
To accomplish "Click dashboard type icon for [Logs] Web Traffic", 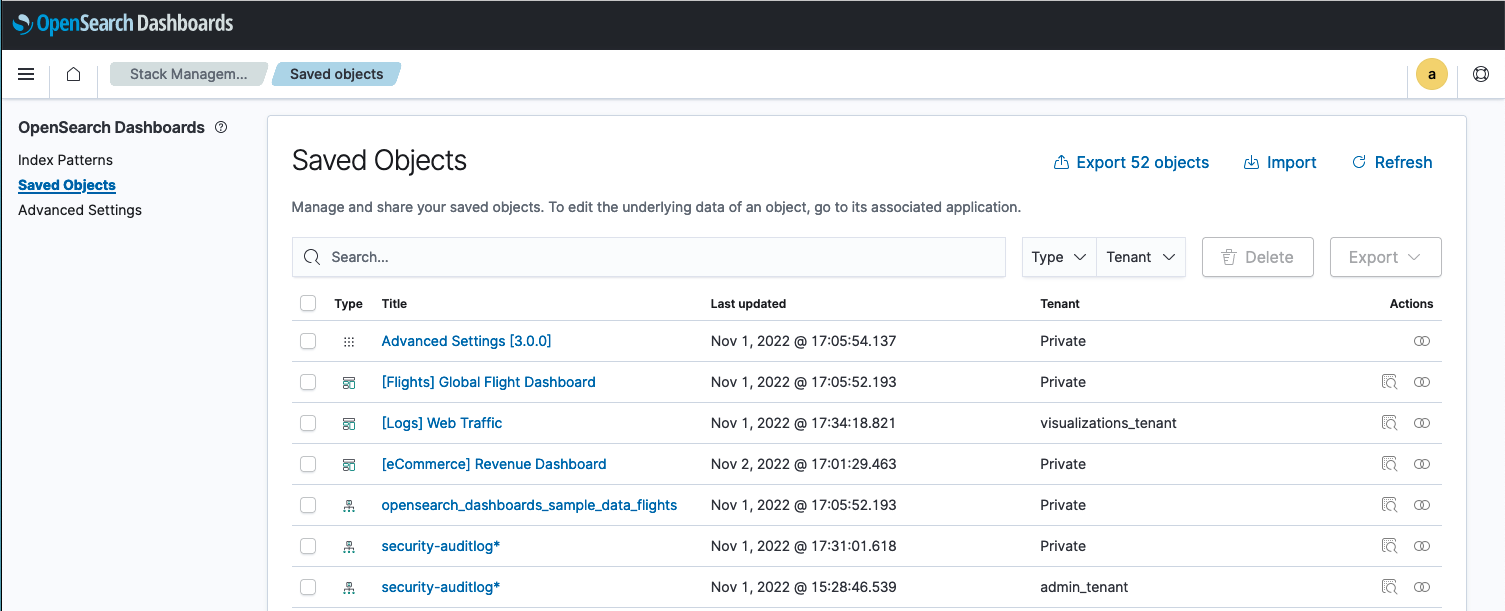I will coord(349,424).
